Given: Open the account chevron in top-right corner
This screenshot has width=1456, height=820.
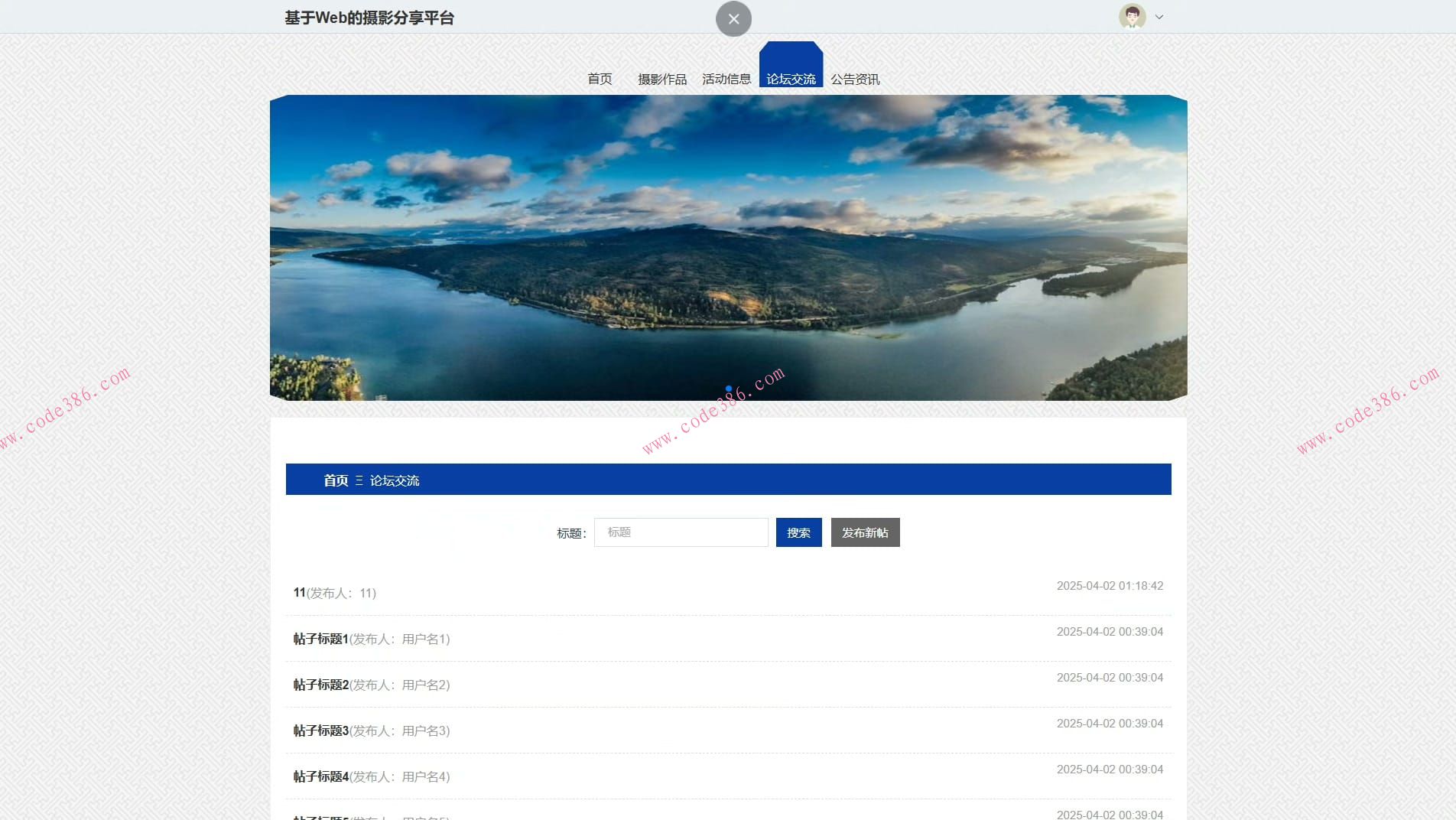Looking at the screenshot, I should point(1159,16).
